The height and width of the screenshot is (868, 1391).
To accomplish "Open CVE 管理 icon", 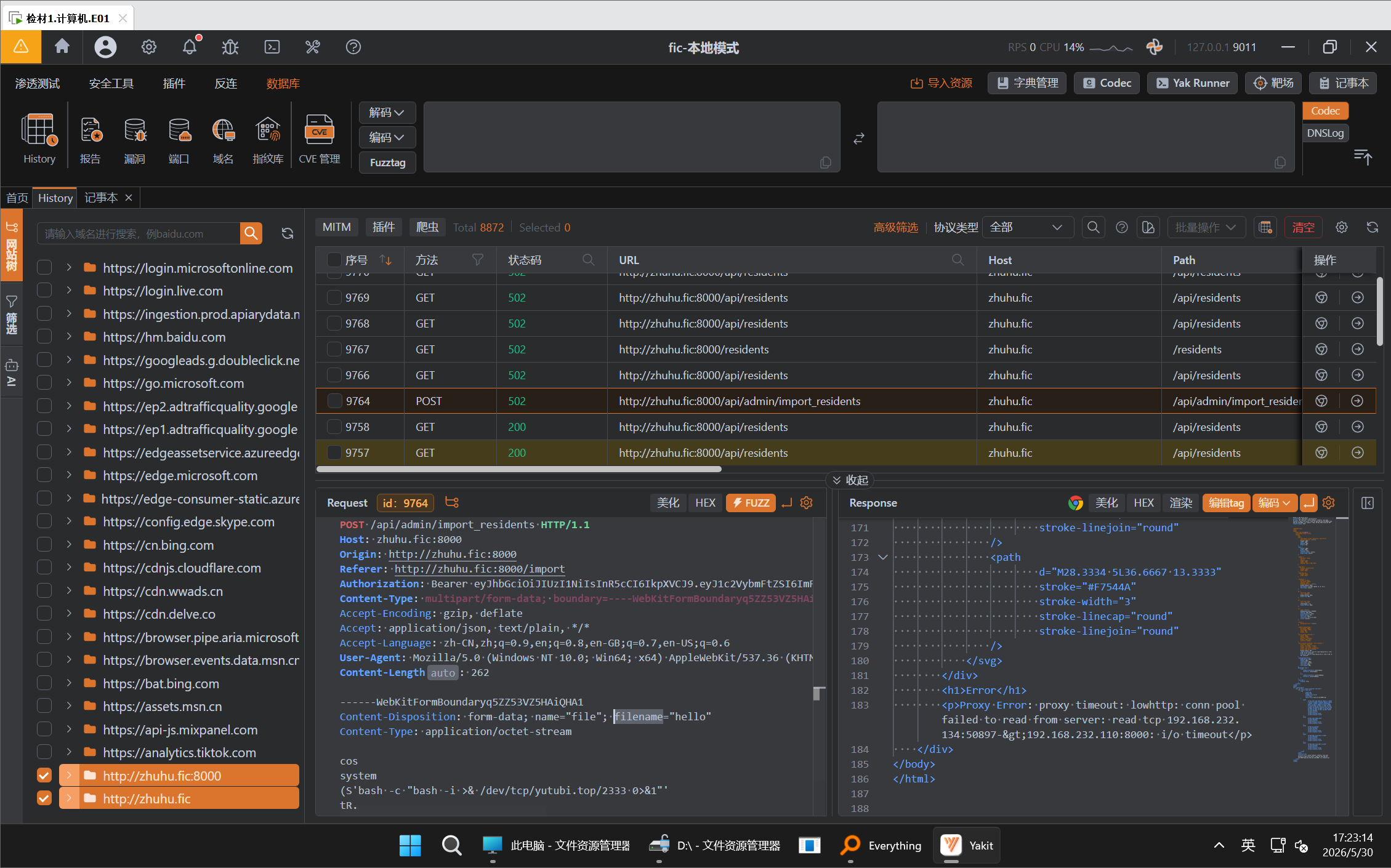I will click(319, 139).
